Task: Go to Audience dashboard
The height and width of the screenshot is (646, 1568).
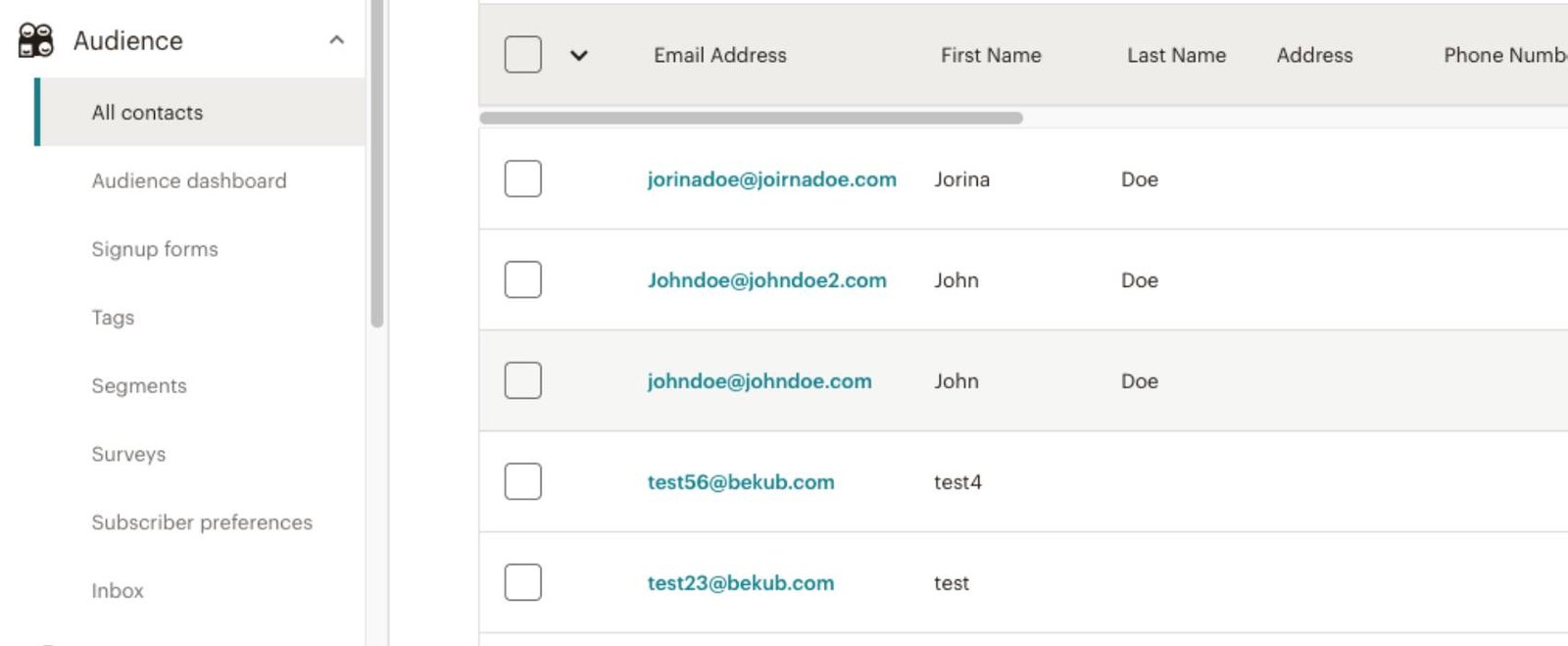Action: [x=189, y=181]
